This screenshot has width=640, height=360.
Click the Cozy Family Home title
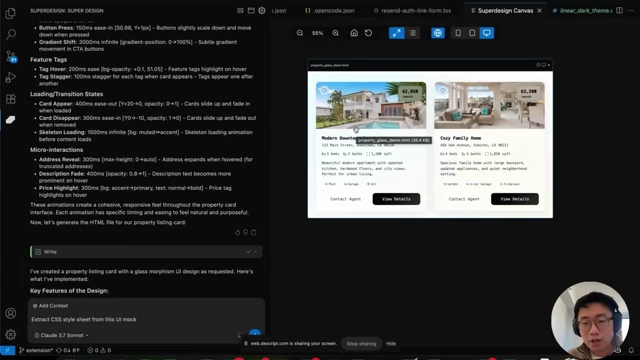click(460, 138)
